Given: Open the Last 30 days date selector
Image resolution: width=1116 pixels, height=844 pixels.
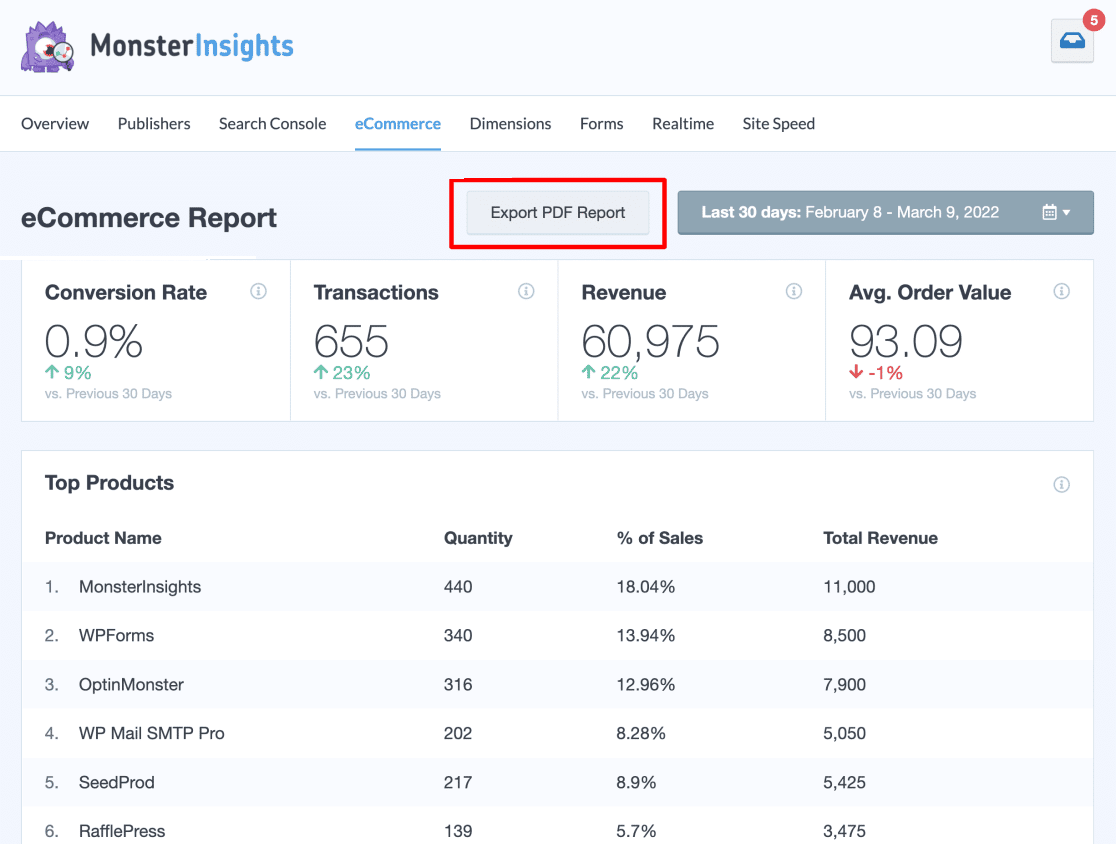Looking at the screenshot, I should (x=885, y=212).
